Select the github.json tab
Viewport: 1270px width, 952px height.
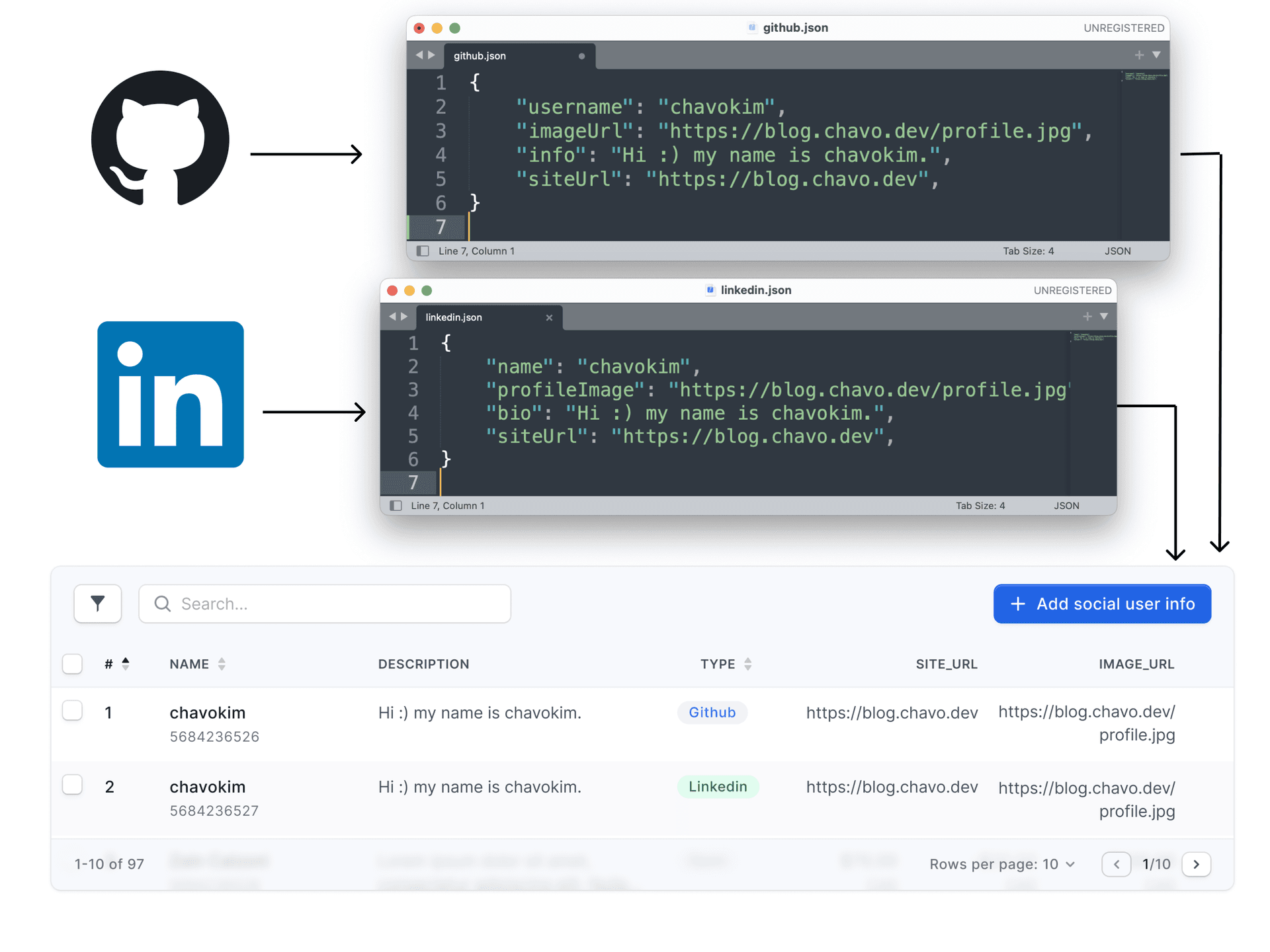point(520,56)
